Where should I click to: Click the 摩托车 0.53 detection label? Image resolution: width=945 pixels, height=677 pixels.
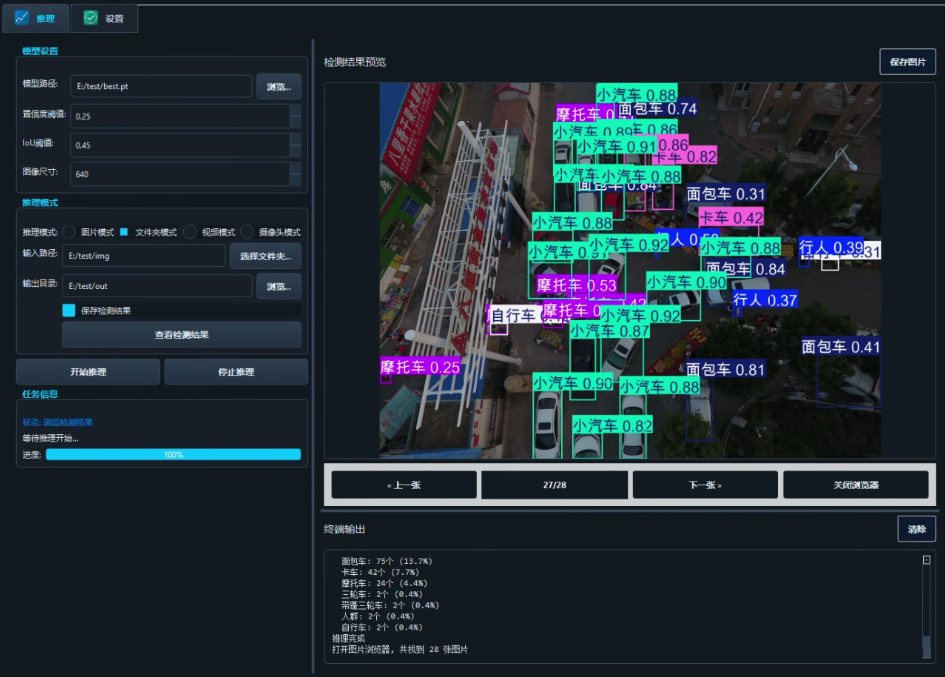[576, 285]
